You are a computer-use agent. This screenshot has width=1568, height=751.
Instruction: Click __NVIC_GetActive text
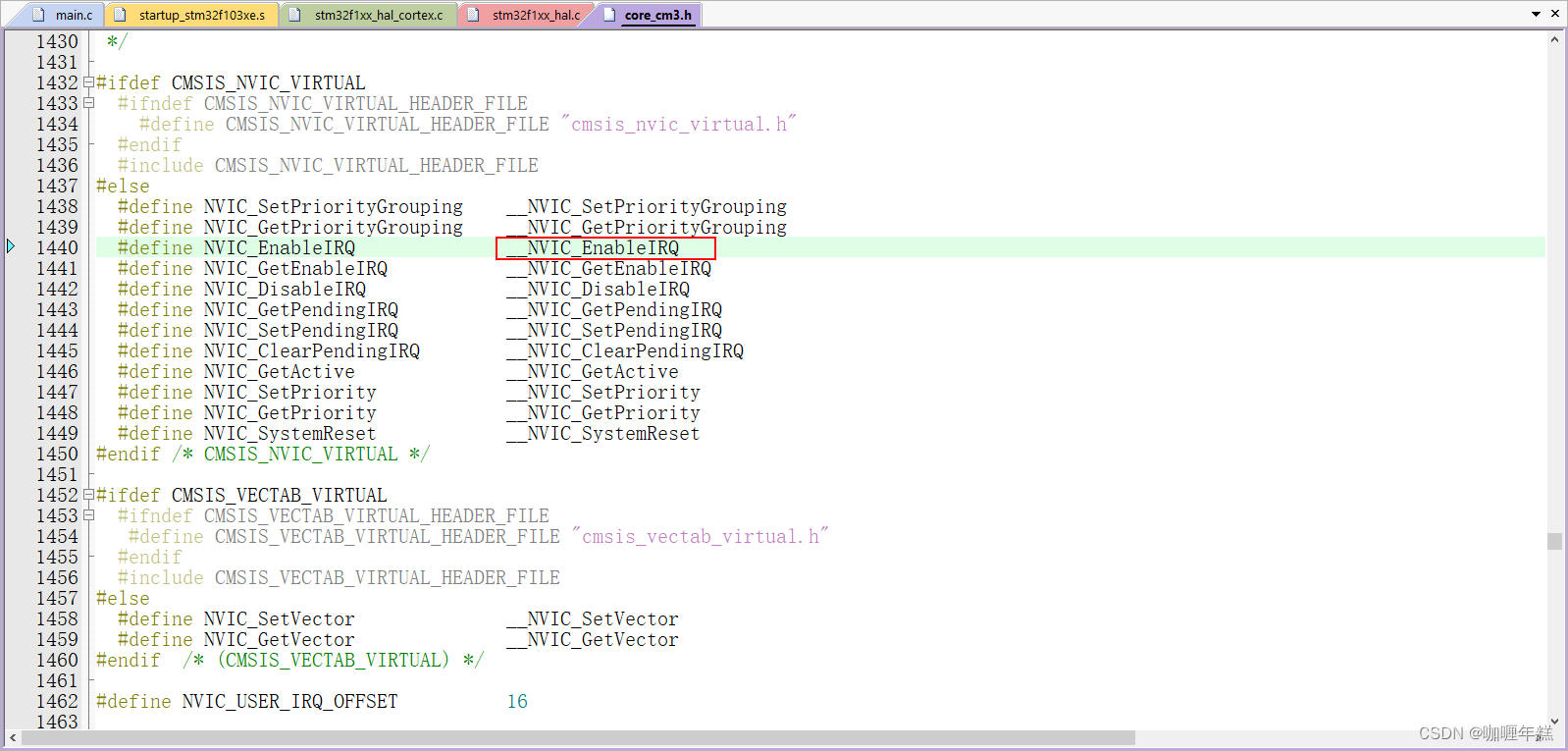pos(593,371)
